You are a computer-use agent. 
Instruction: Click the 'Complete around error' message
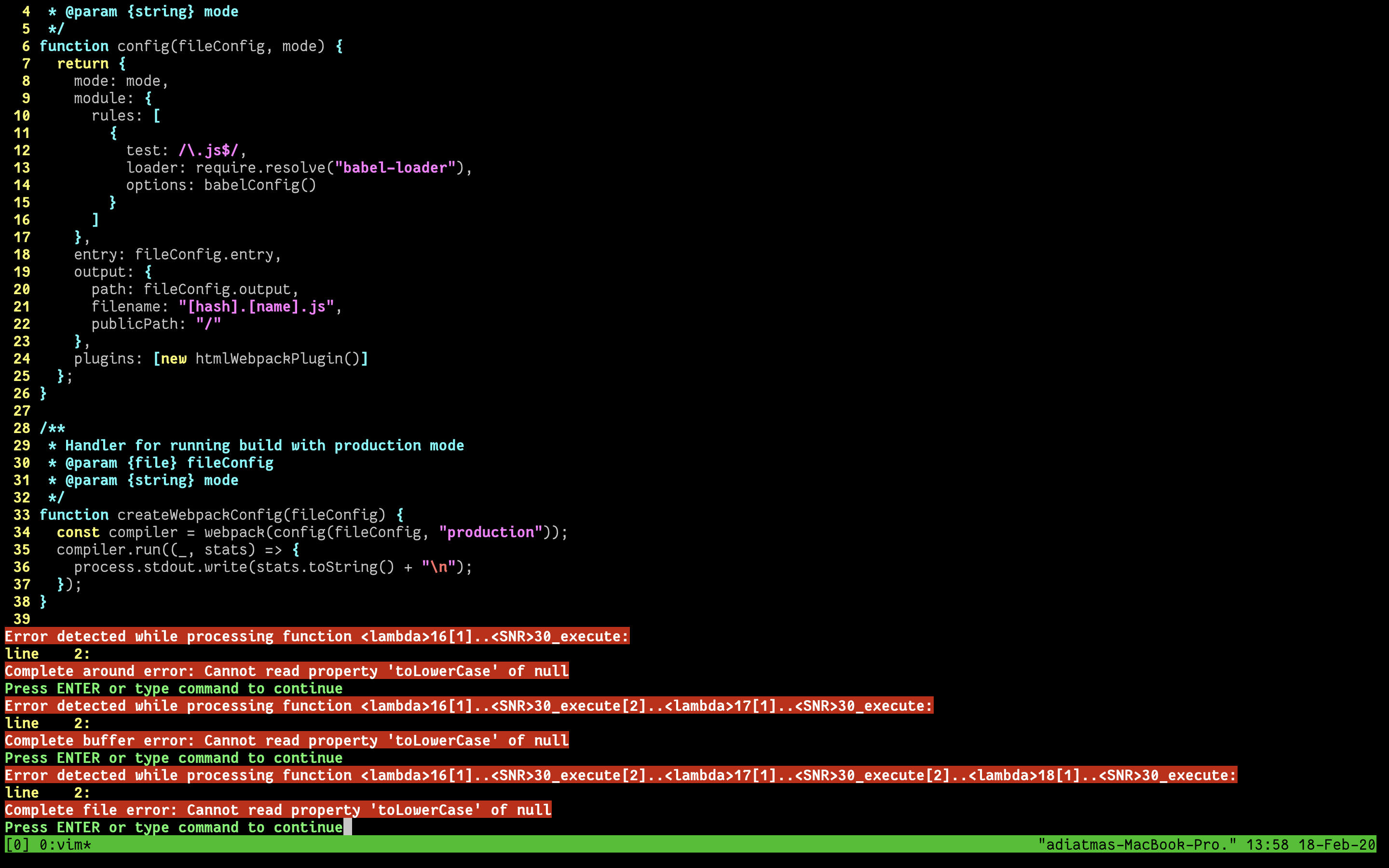pos(287,671)
